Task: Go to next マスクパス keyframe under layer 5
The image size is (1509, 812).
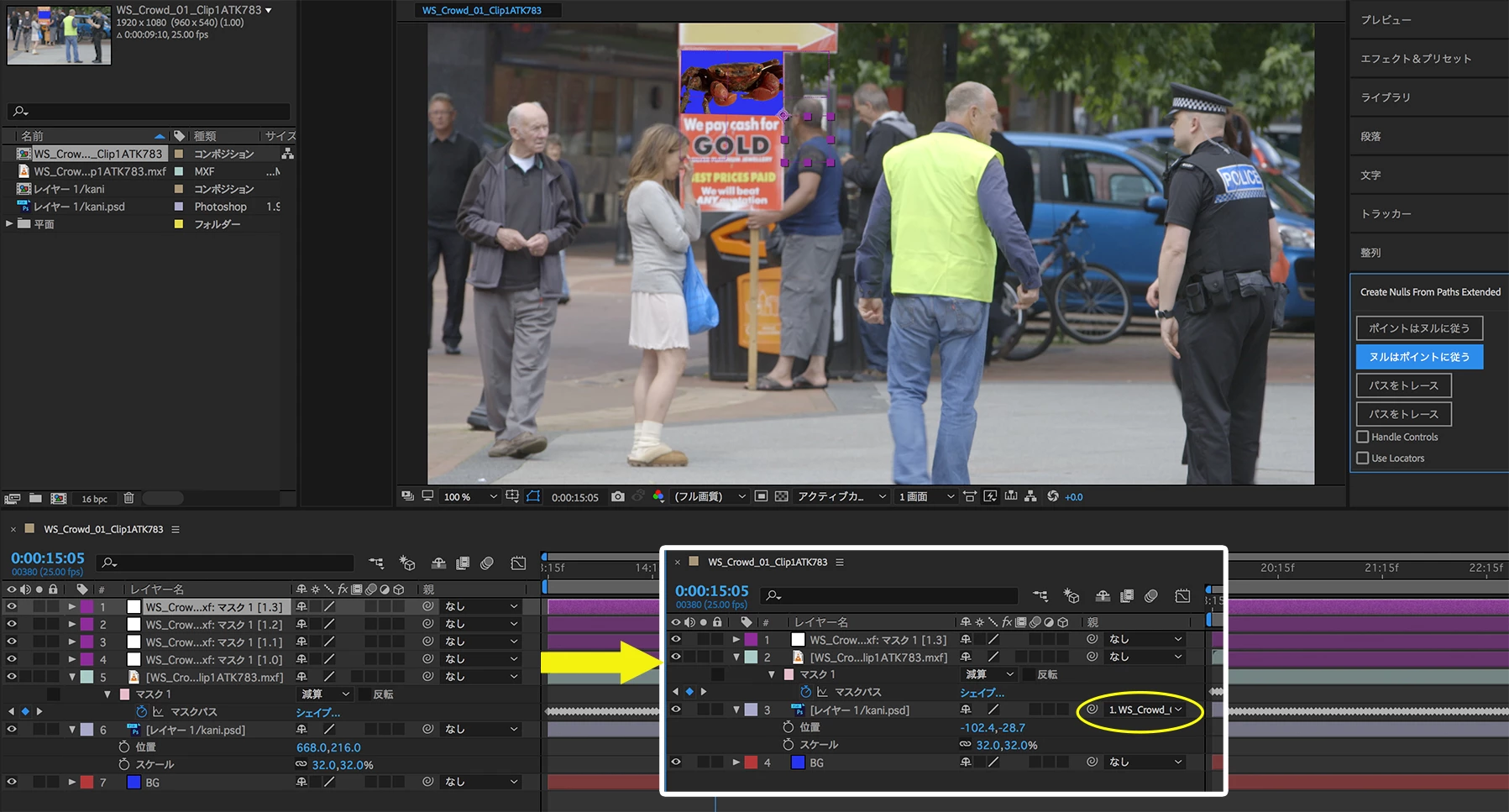Action: pyautogui.click(x=39, y=712)
